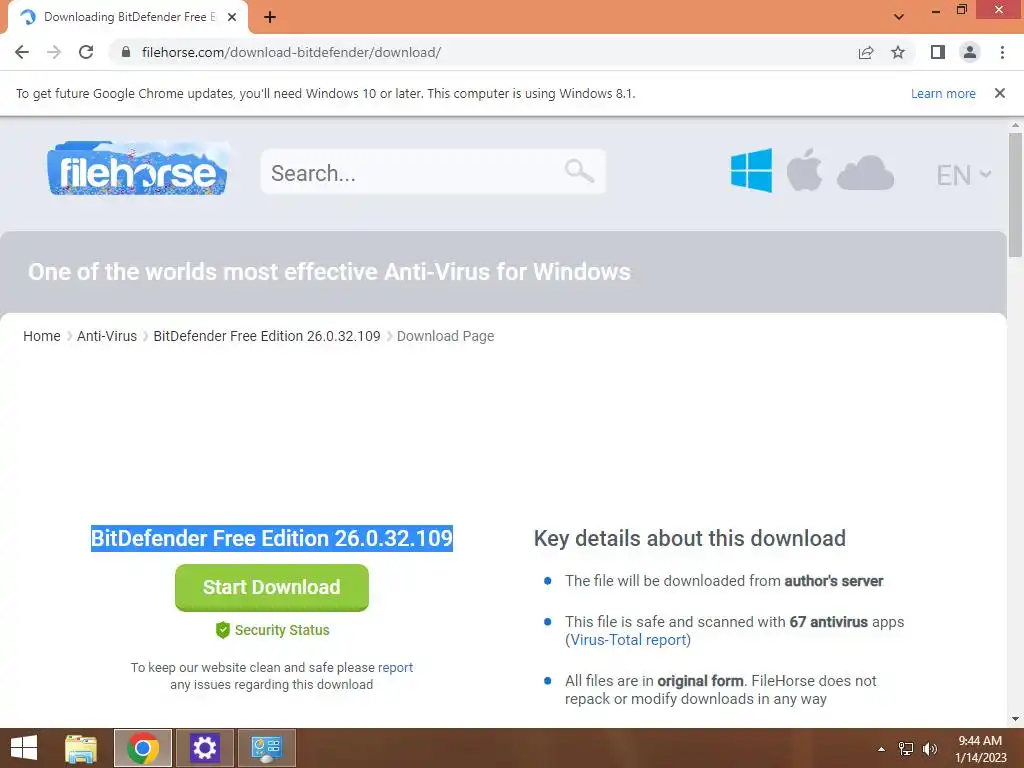Open the network tray icon
Image resolution: width=1024 pixels, height=768 pixels.
pos(906,749)
